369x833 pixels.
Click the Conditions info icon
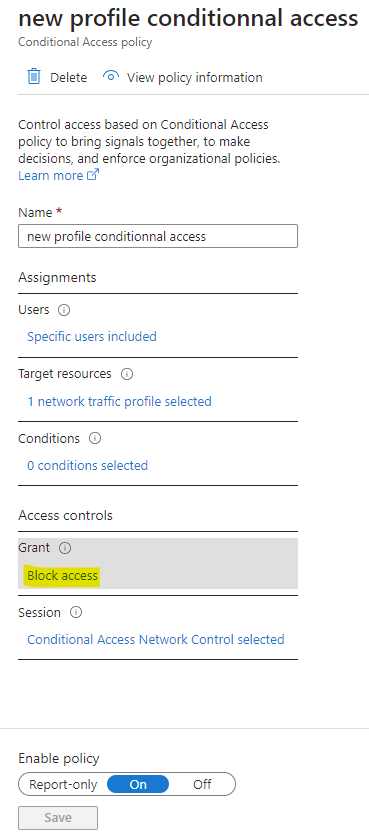[x=95, y=438]
